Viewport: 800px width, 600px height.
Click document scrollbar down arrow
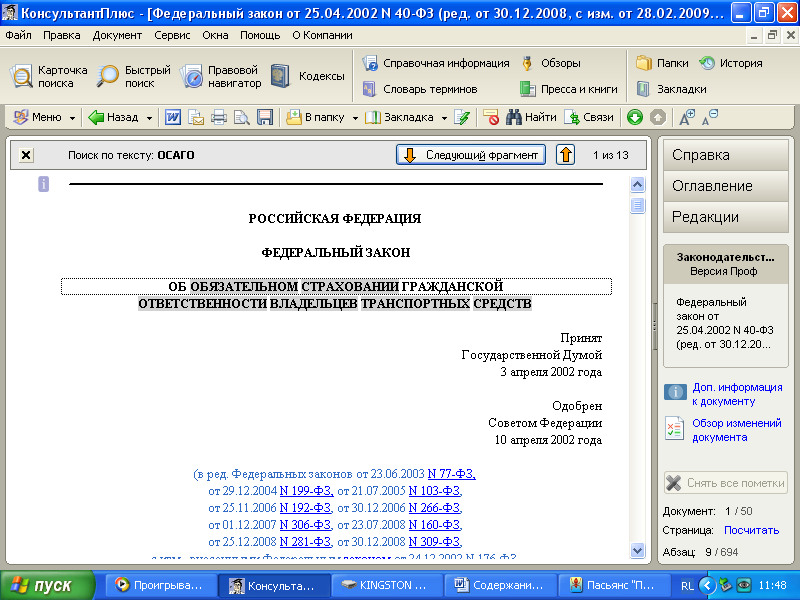point(637,550)
